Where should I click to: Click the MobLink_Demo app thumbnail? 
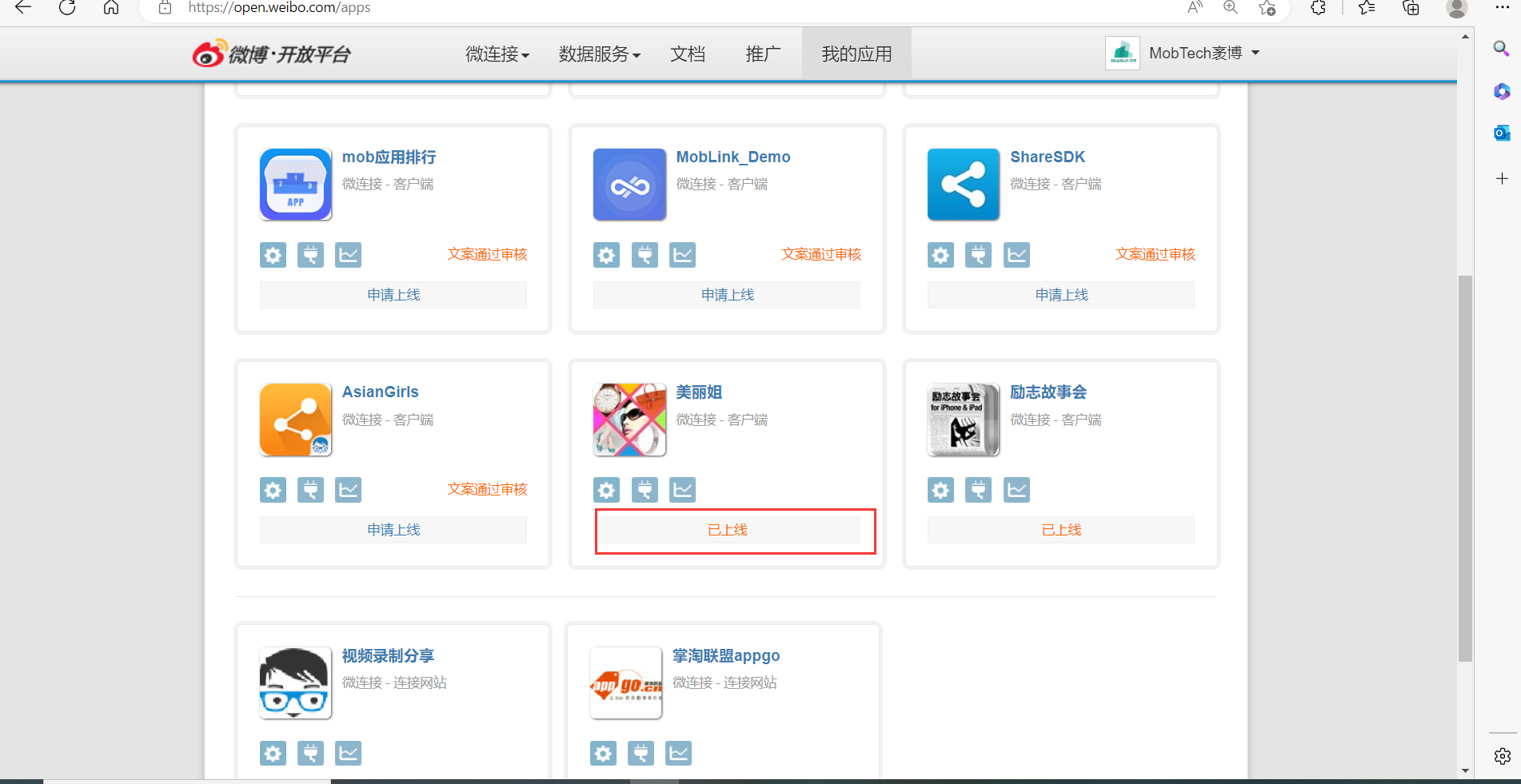coord(629,185)
